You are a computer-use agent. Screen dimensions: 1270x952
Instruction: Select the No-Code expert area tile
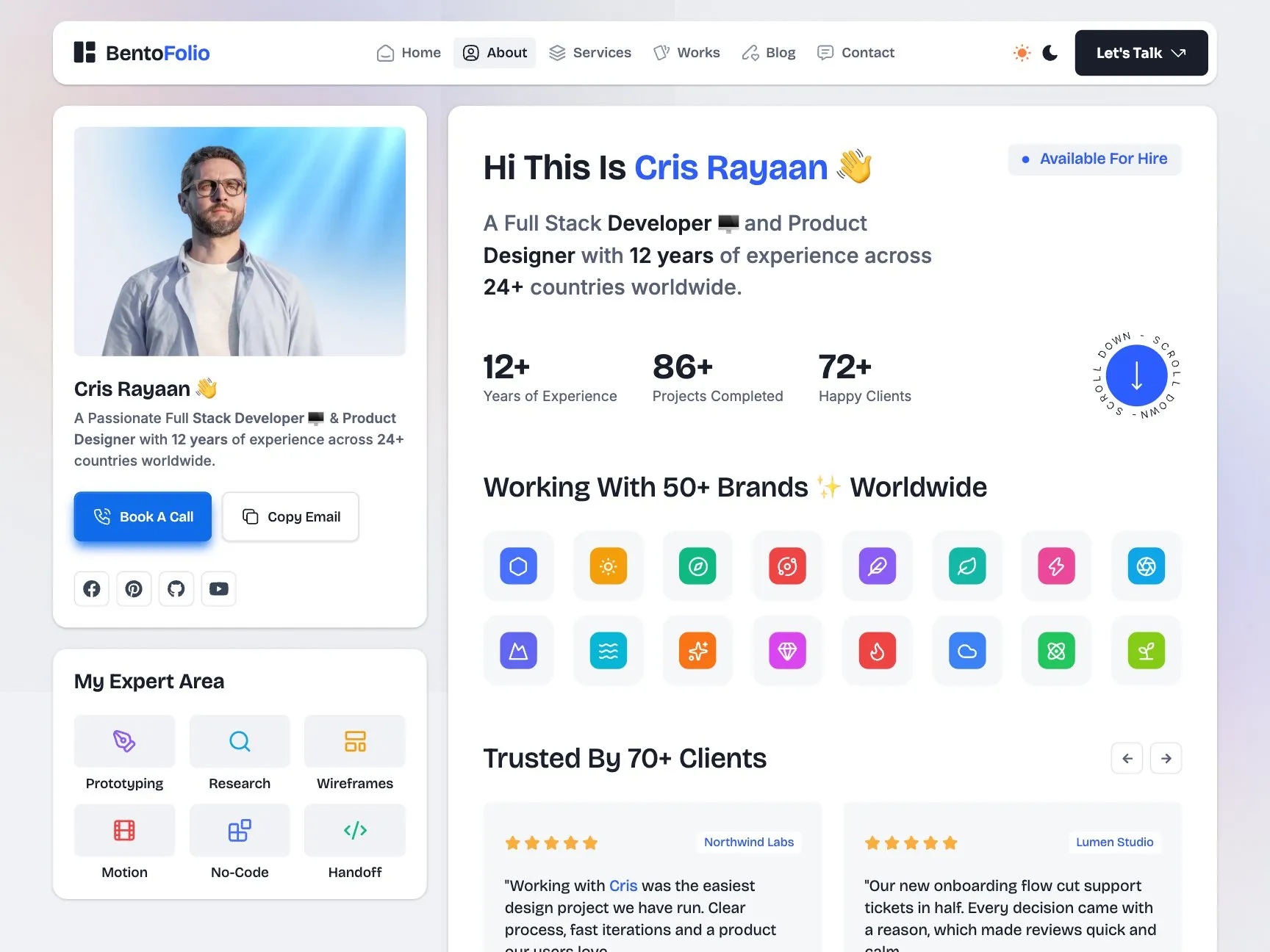tap(240, 843)
